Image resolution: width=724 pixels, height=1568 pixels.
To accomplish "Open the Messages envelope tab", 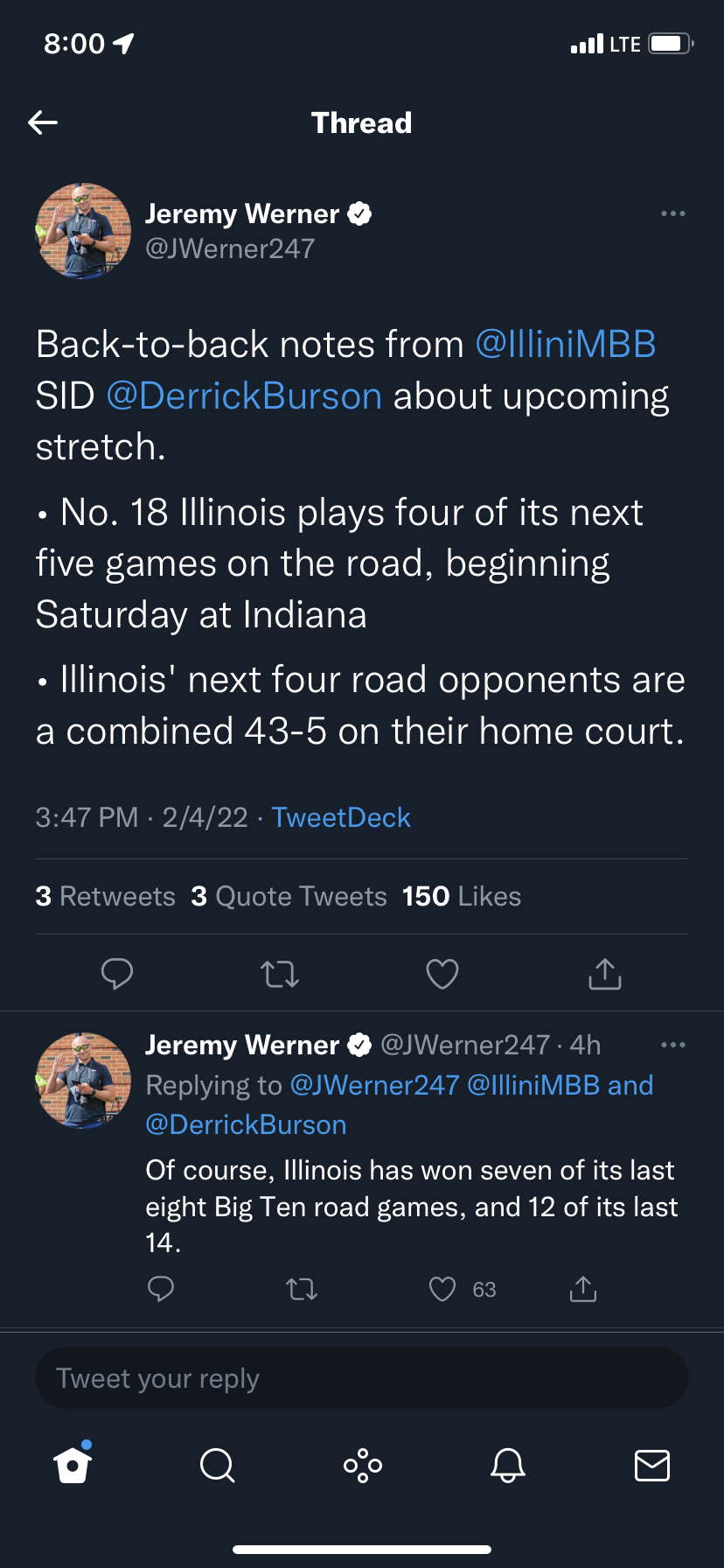I will click(651, 1464).
